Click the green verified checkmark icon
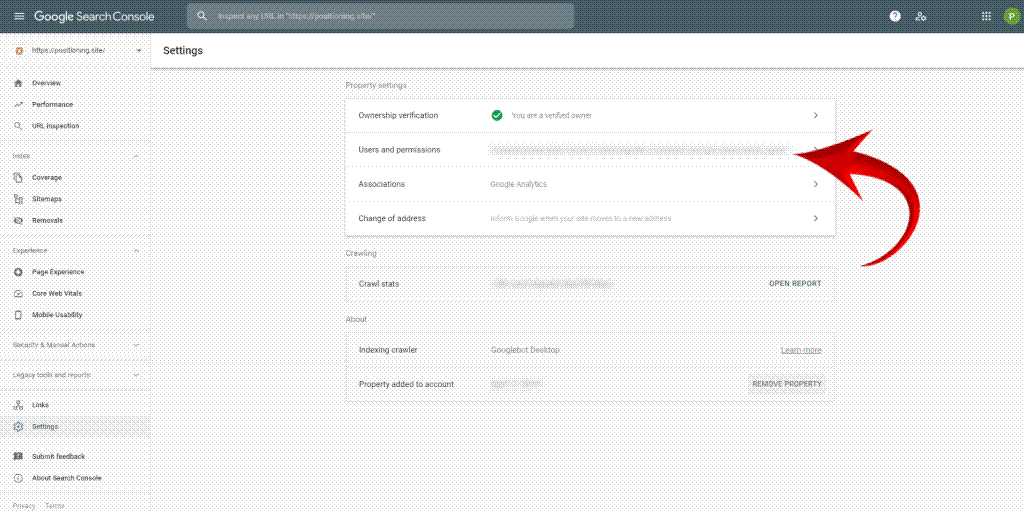This screenshot has height=512, width=1024. pos(497,116)
